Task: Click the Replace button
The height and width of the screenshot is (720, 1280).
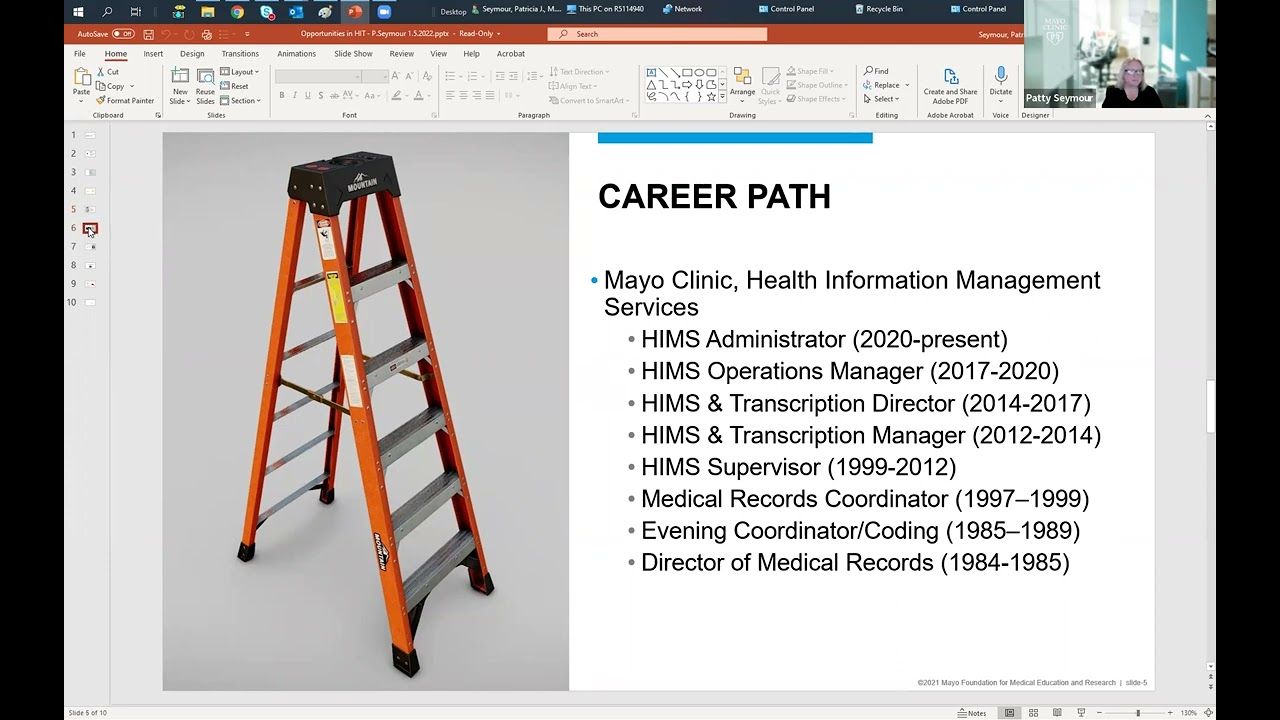Action: coord(882,85)
